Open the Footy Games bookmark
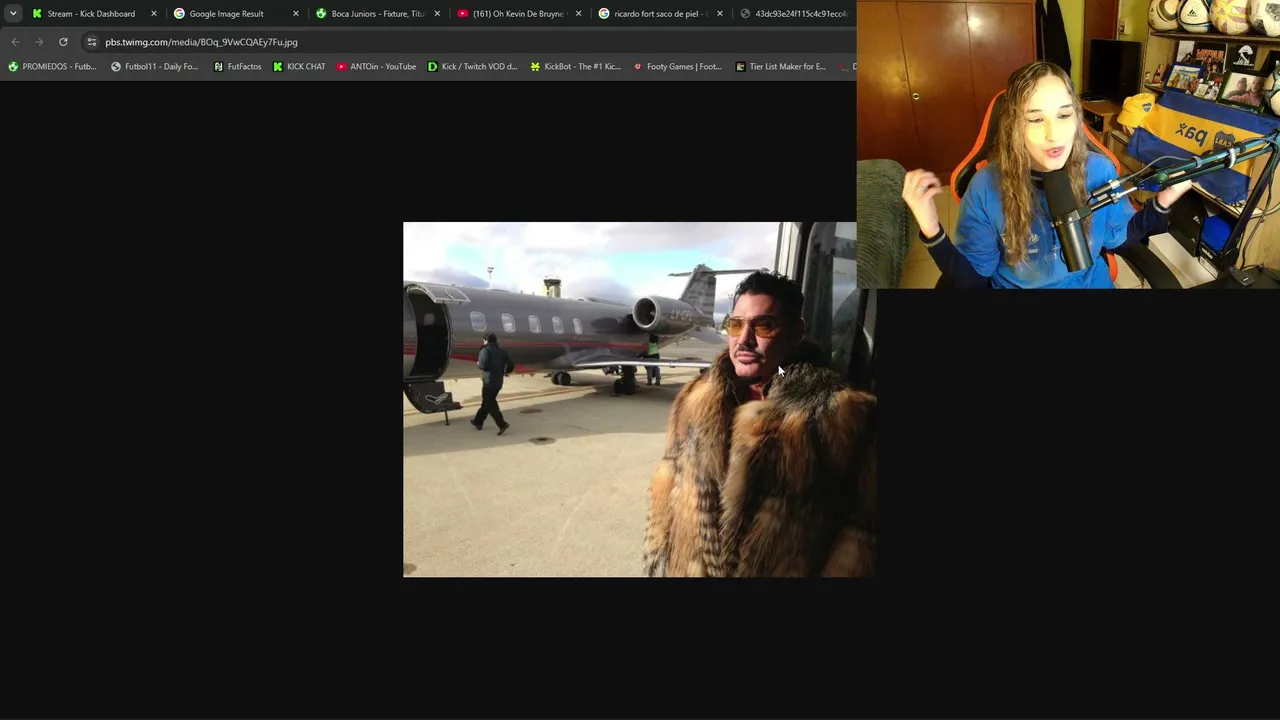Image resolution: width=1280 pixels, height=720 pixels. point(677,67)
